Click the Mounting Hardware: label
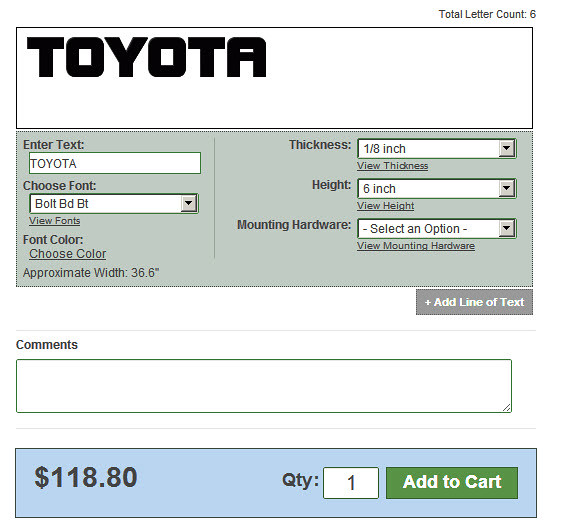 click(294, 225)
